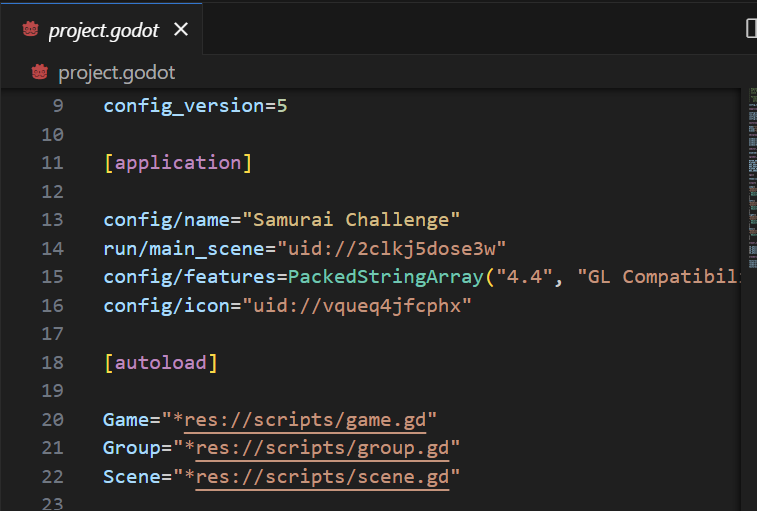757x511 pixels.
Task: Open the res://scripts/scene.gd link
Action: click(x=322, y=477)
